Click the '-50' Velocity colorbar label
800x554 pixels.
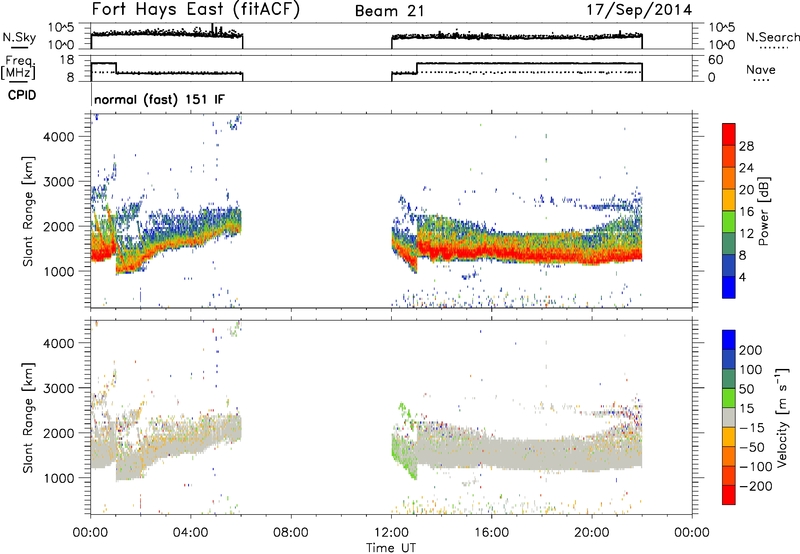click(x=752, y=447)
